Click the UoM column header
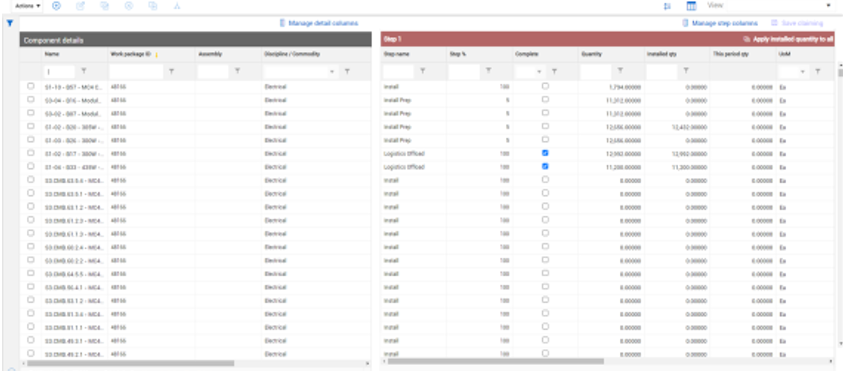 click(784, 54)
